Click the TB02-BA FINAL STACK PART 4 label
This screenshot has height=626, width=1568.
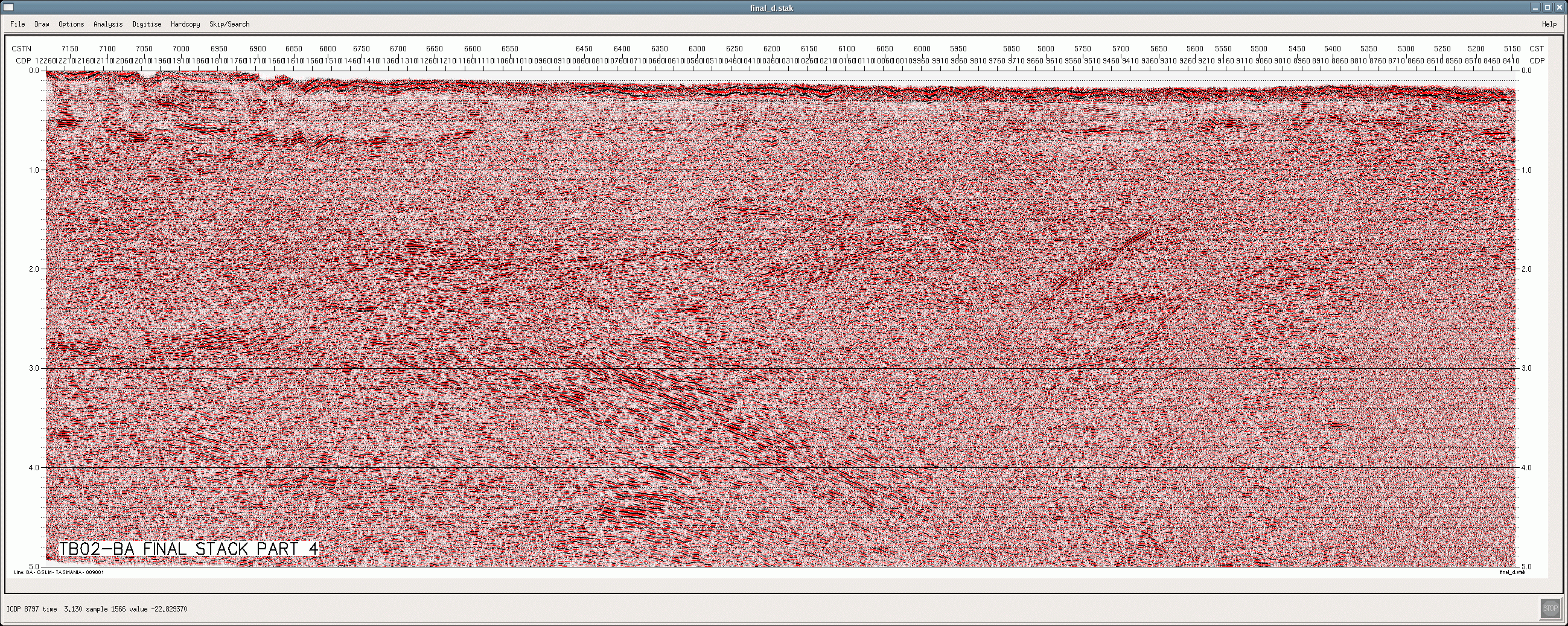tap(188, 549)
